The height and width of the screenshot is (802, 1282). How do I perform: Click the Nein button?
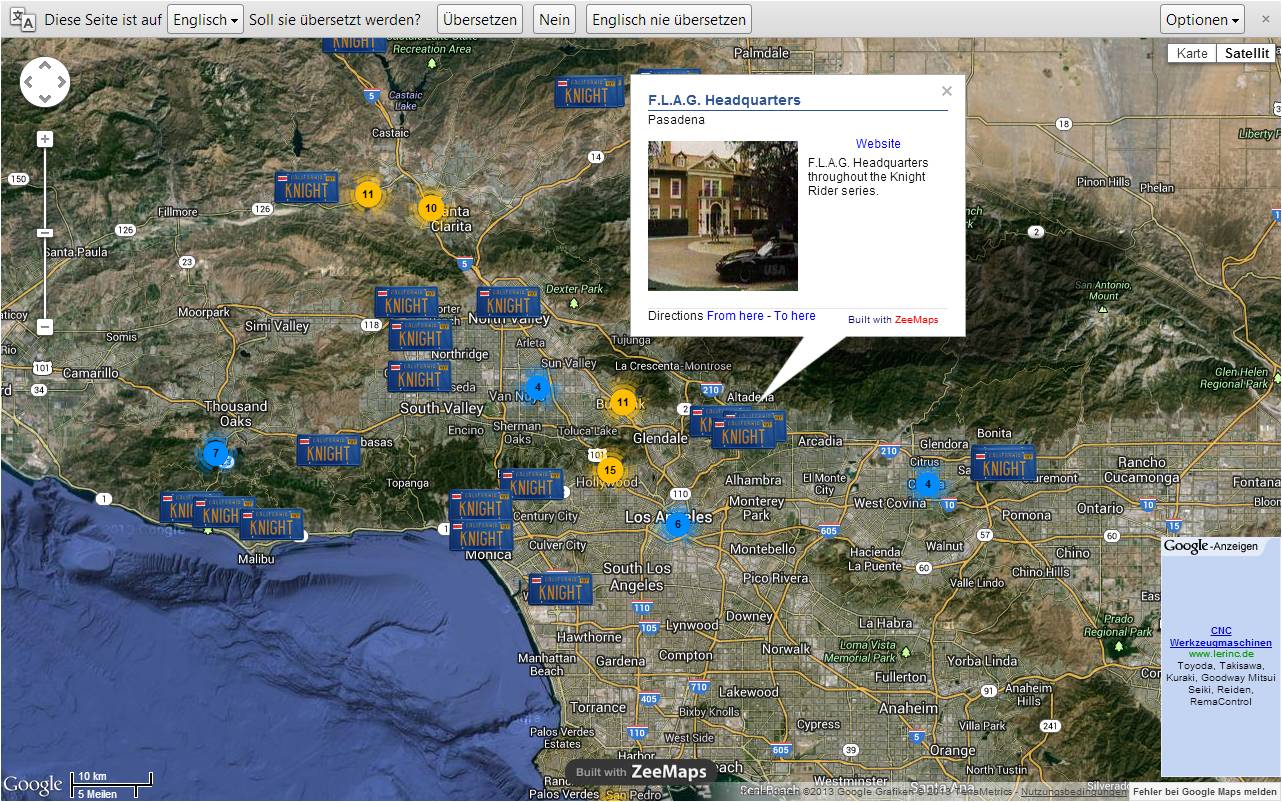pos(554,19)
